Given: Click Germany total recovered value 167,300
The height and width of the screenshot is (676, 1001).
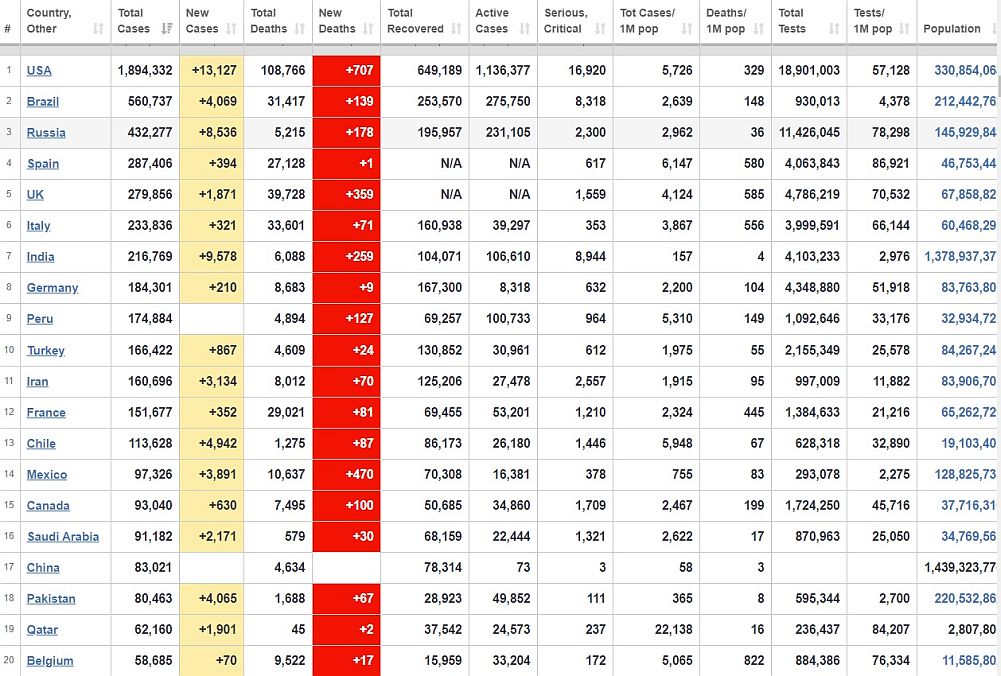Looking at the screenshot, I should coord(439,288).
